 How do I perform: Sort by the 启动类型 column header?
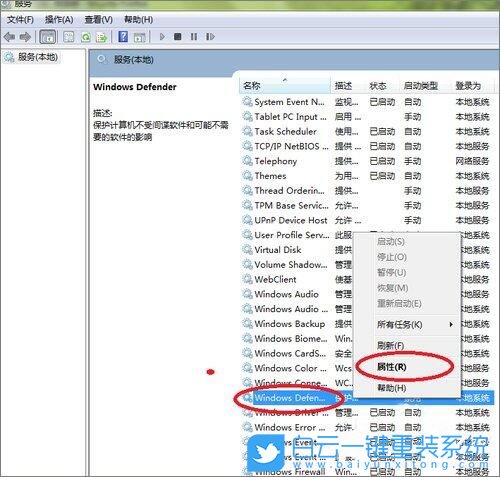pyautogui.click(x=426, y=86)
